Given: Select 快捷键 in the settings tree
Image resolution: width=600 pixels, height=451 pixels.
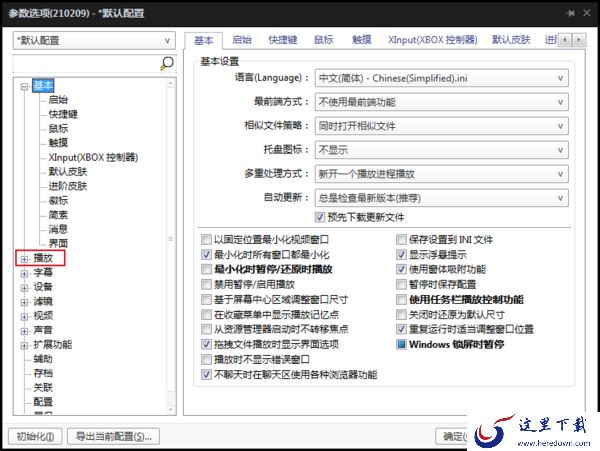Looking at the screenshot, I should (63, 114).
